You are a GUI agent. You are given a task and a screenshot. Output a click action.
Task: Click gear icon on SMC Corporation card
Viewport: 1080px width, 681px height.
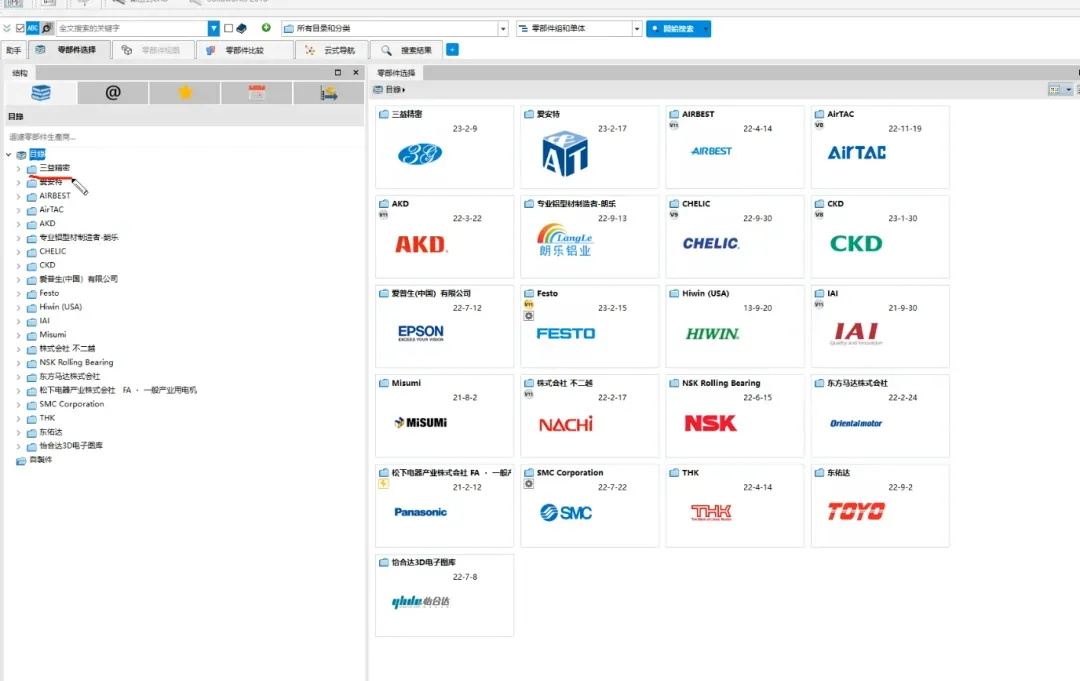pos(528,484)
